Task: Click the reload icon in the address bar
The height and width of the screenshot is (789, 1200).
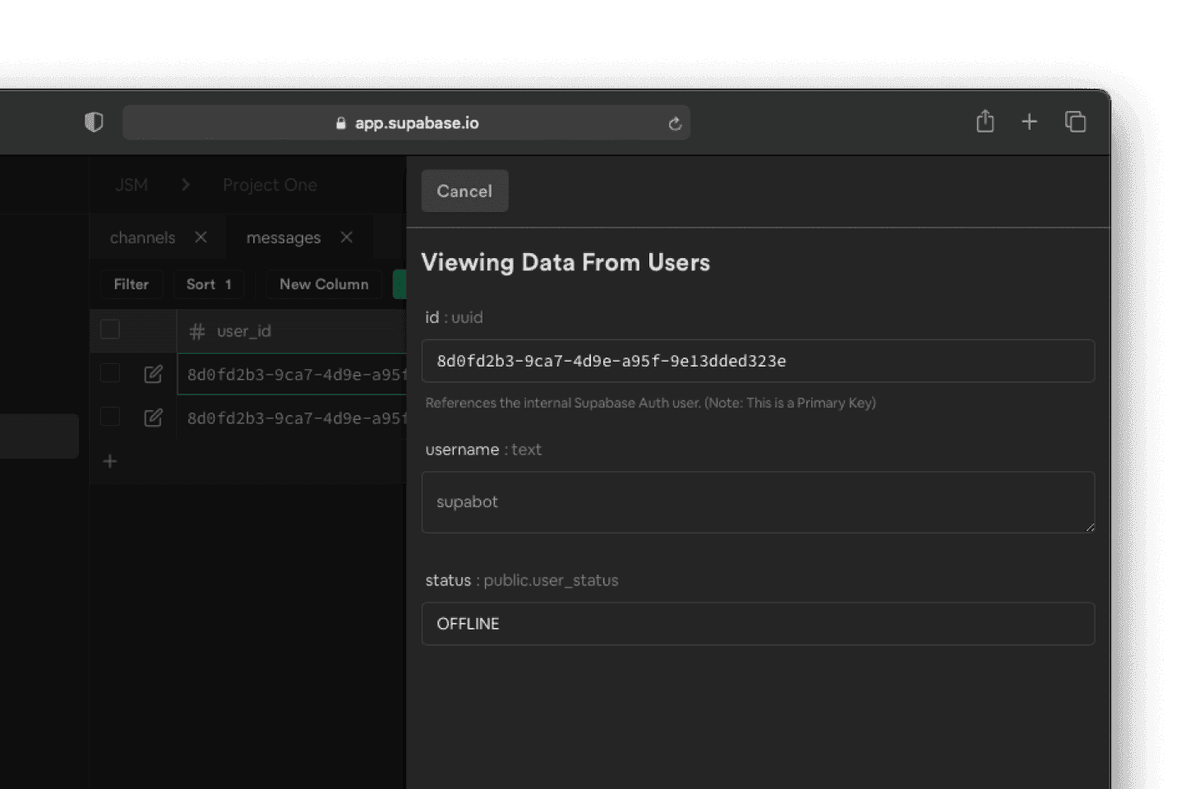Action: (x=675, y=122)
